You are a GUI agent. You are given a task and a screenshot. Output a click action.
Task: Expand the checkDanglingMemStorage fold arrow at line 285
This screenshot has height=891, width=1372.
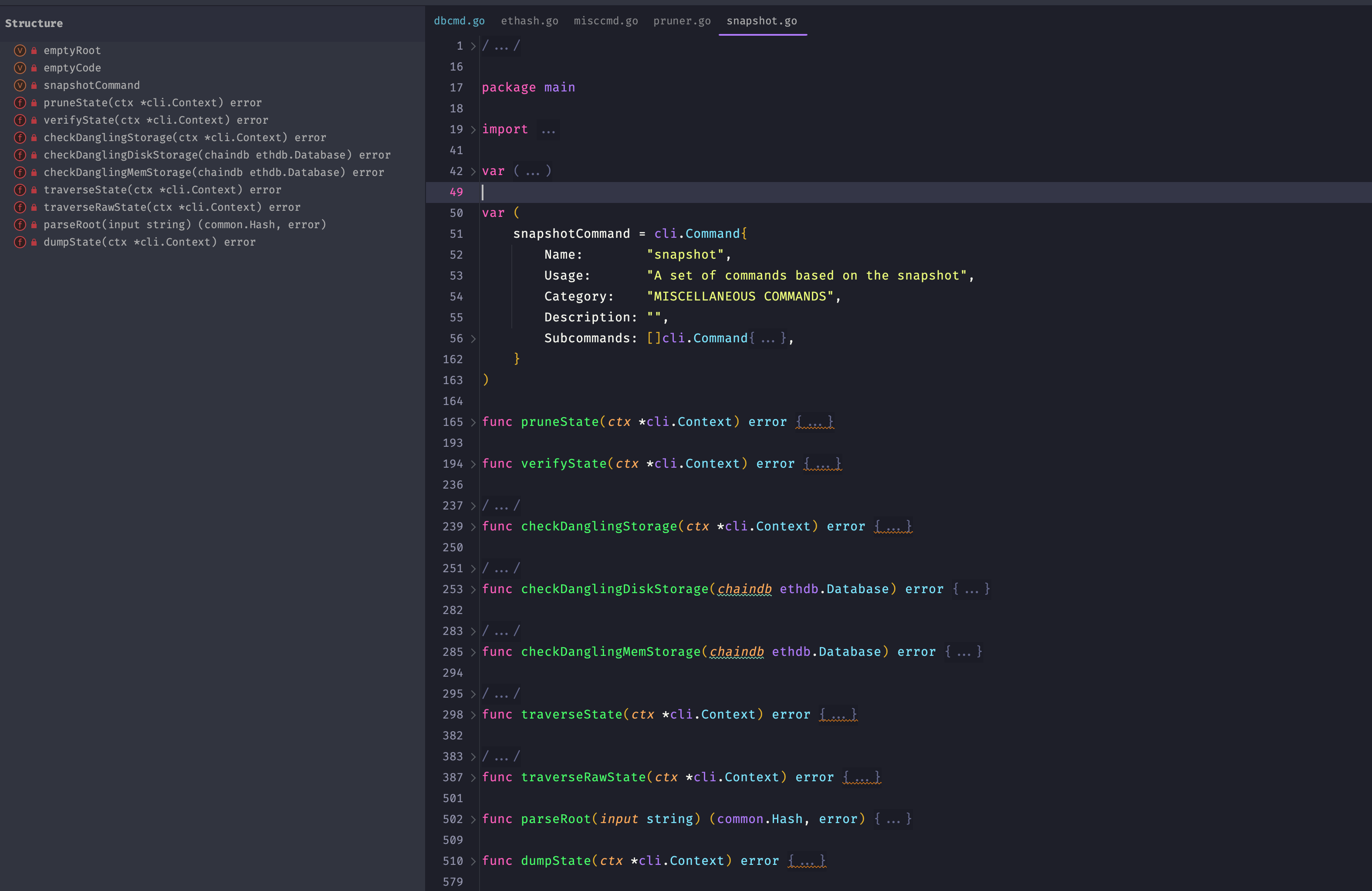point(473,652)
